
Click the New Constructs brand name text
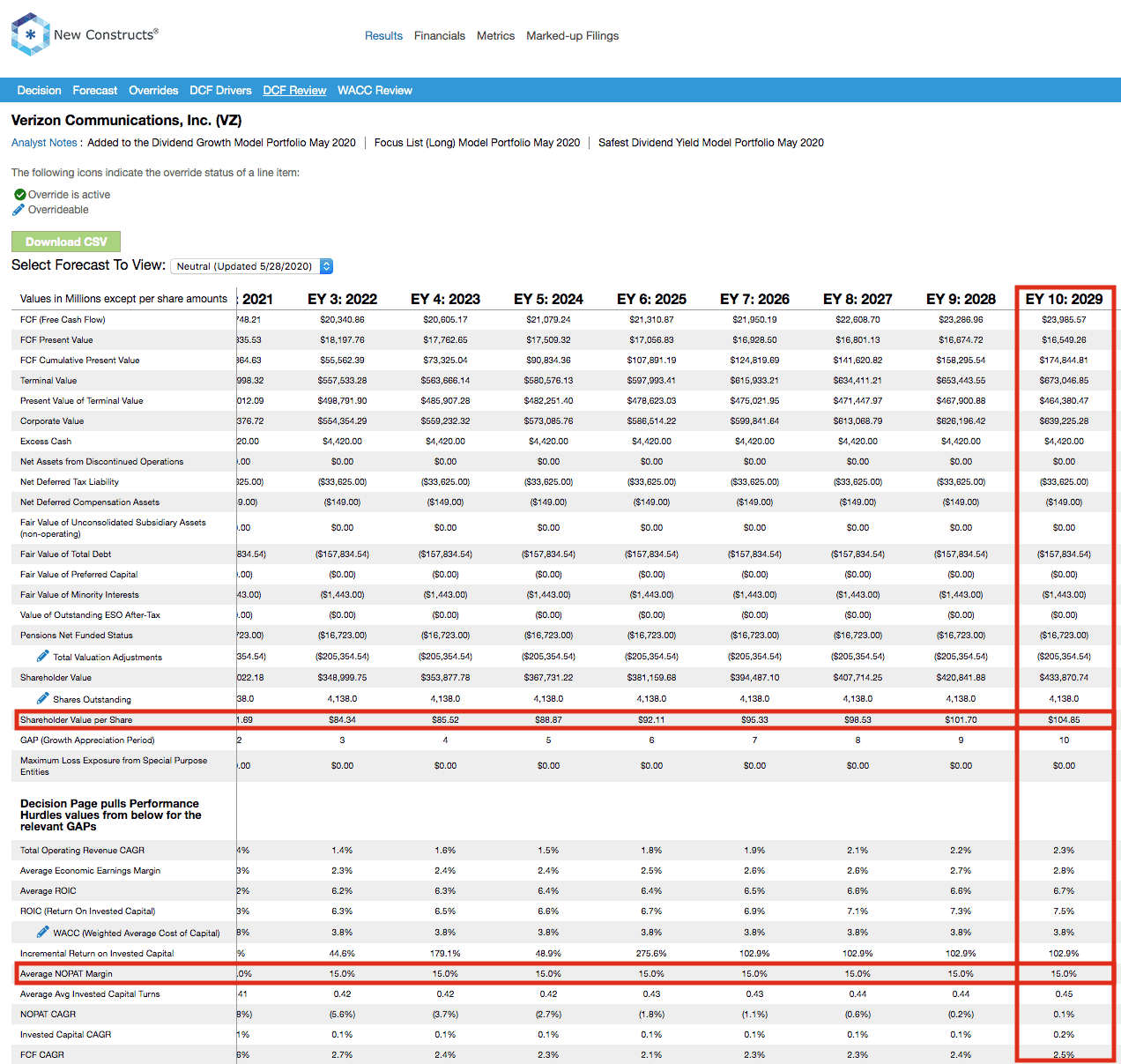106,34
